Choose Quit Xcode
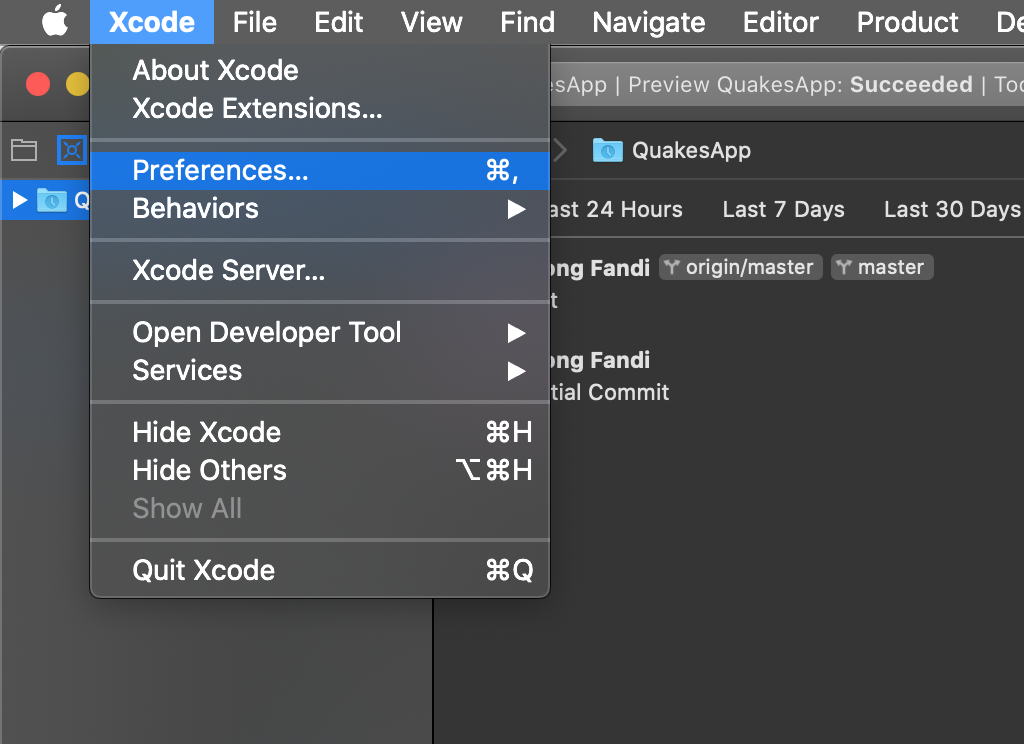 click(203, 570)
